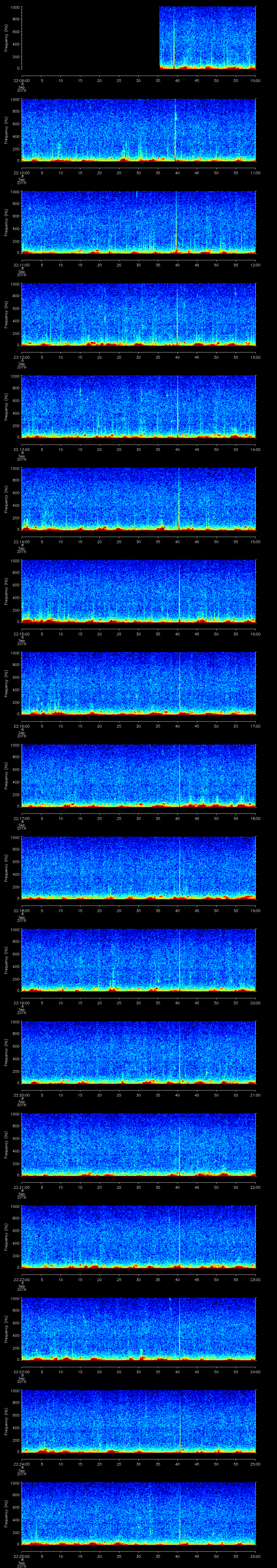Click the black empty region of first spectrogram
The image size is (277, 1568).
[x=90, y=38]
